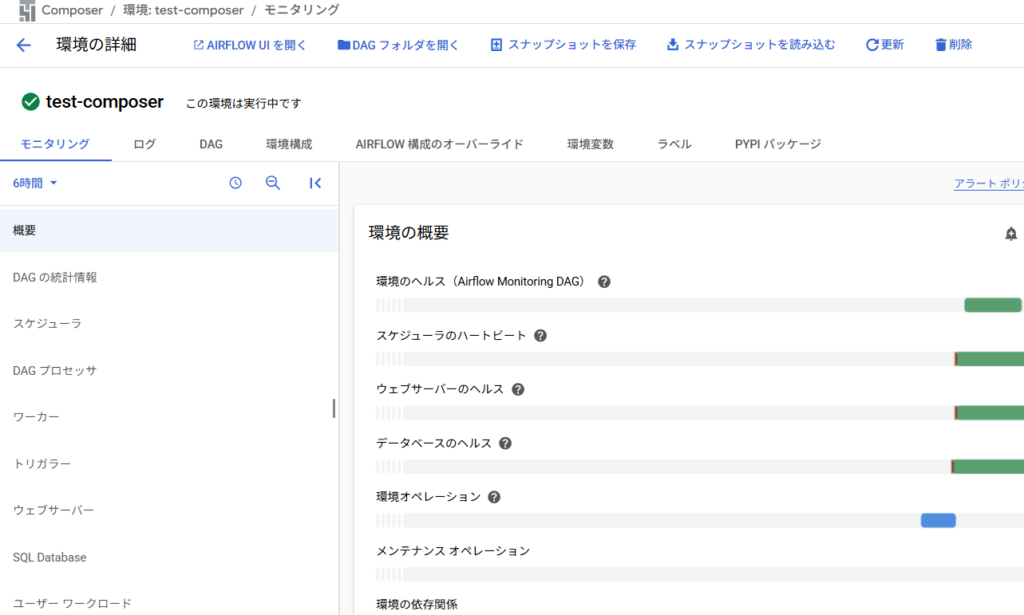Viewport: 1024px width, 615px height.
Task: Open the 6時間 time range dropdown
Action: pyautogui.click(x=35, y=183)
